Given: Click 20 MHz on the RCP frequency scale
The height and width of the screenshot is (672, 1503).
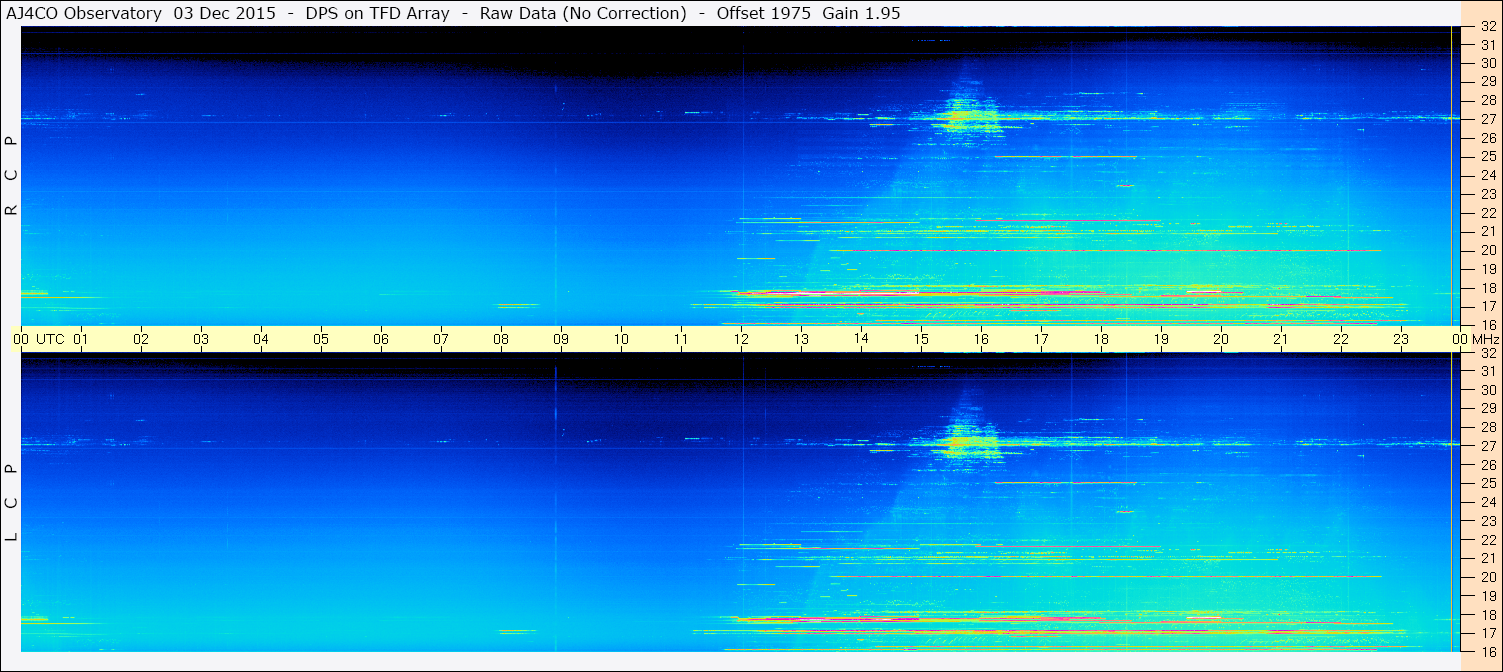Looking at the screenshot, I should [1487, 250].
